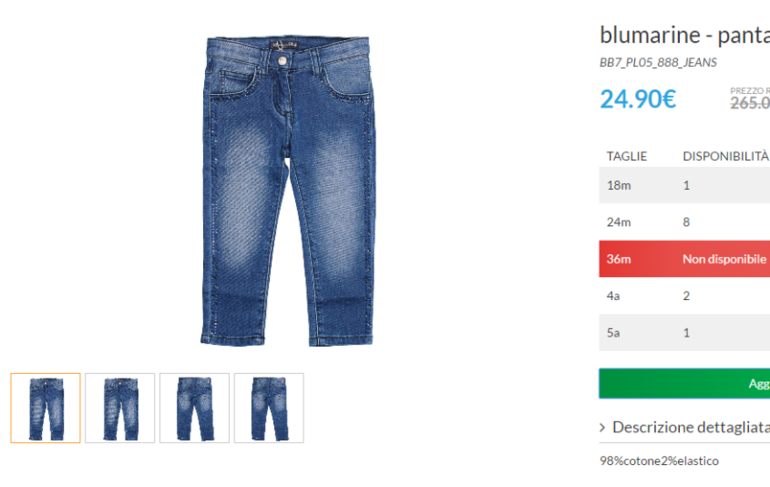This screenshot has height=487, width=770.
Task: Click the DISPONIBILITÀ column header
Action: (726, 156)
